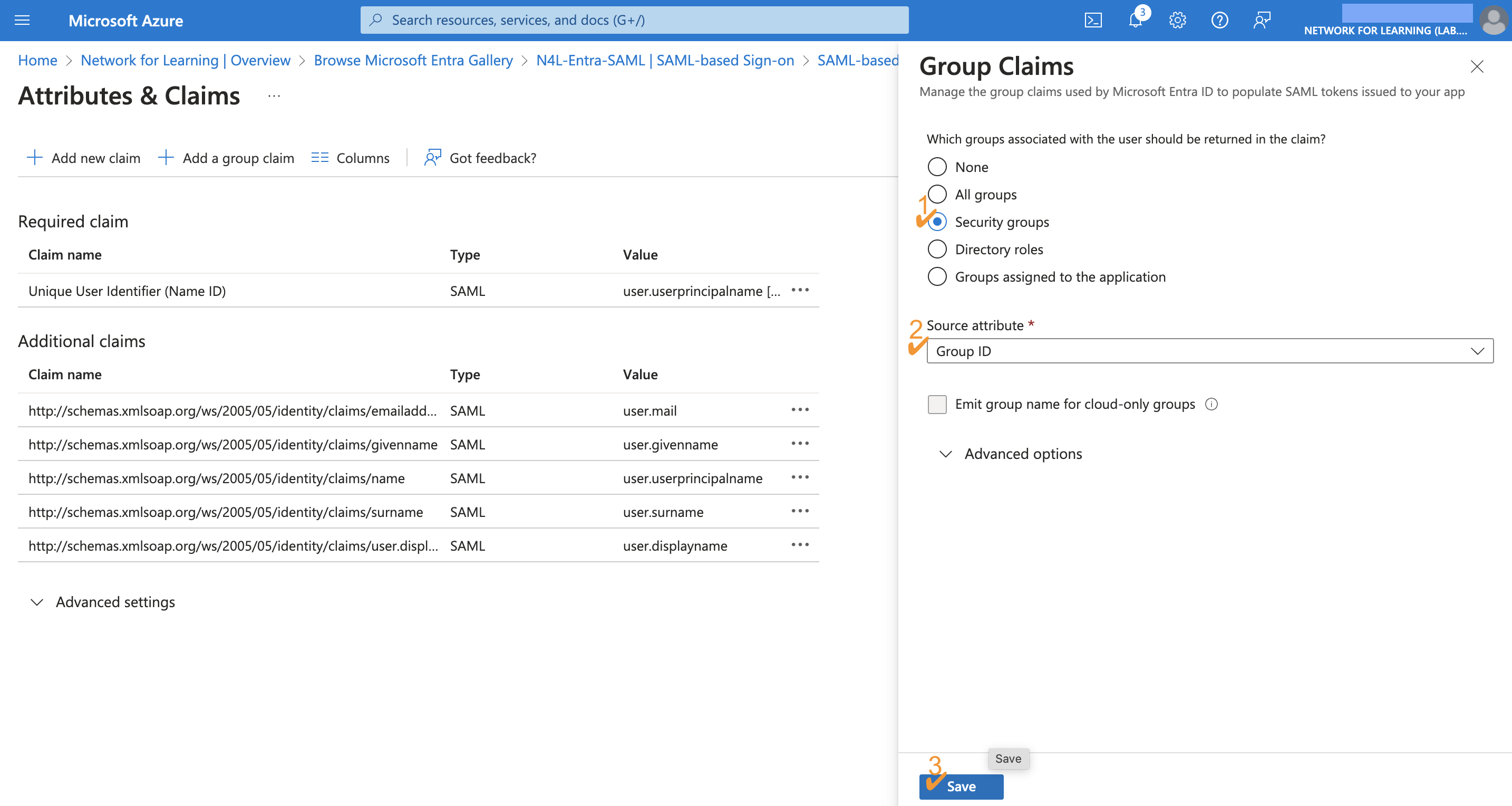
Task: Open options for the surname claim row
Action: pos(800,511)
